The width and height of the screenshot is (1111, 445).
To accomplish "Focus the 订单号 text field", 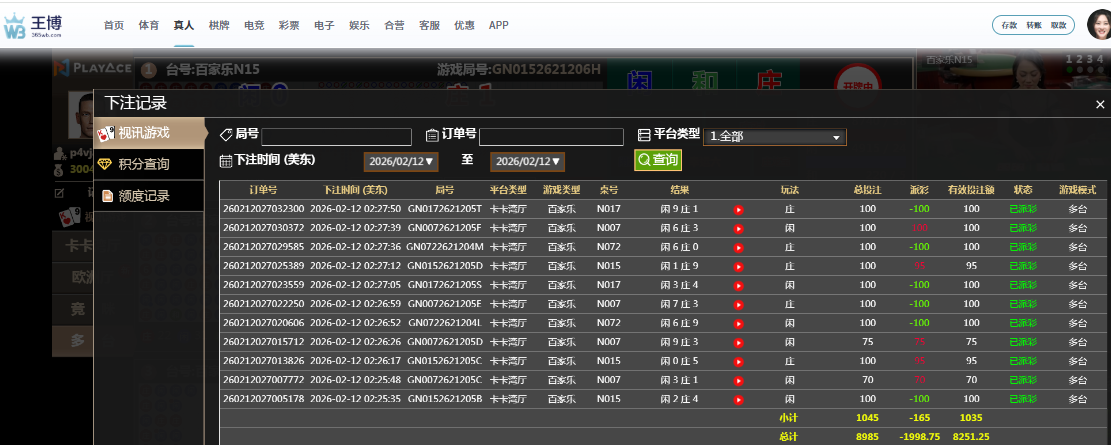I will [551, 137].
